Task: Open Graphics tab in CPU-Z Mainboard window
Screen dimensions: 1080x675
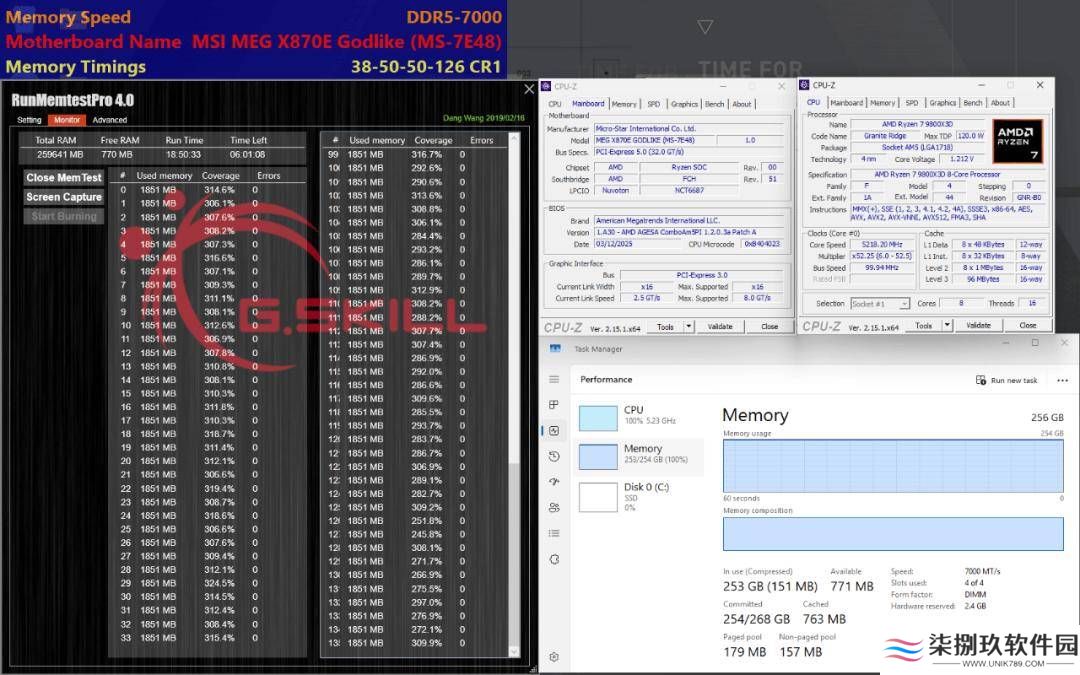Action: tap(684, 104)
